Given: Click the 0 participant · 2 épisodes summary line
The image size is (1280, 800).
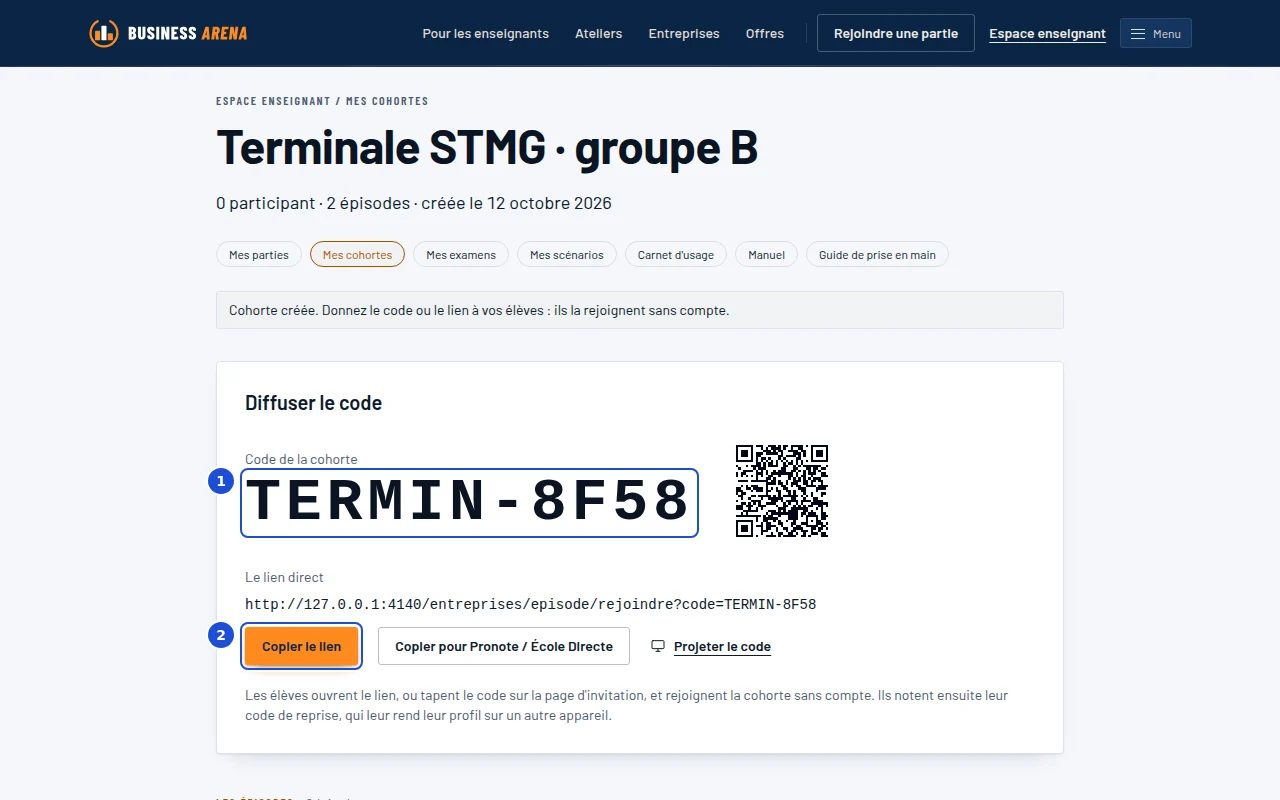Looking at the screenshot, I should tap(414, 203).
